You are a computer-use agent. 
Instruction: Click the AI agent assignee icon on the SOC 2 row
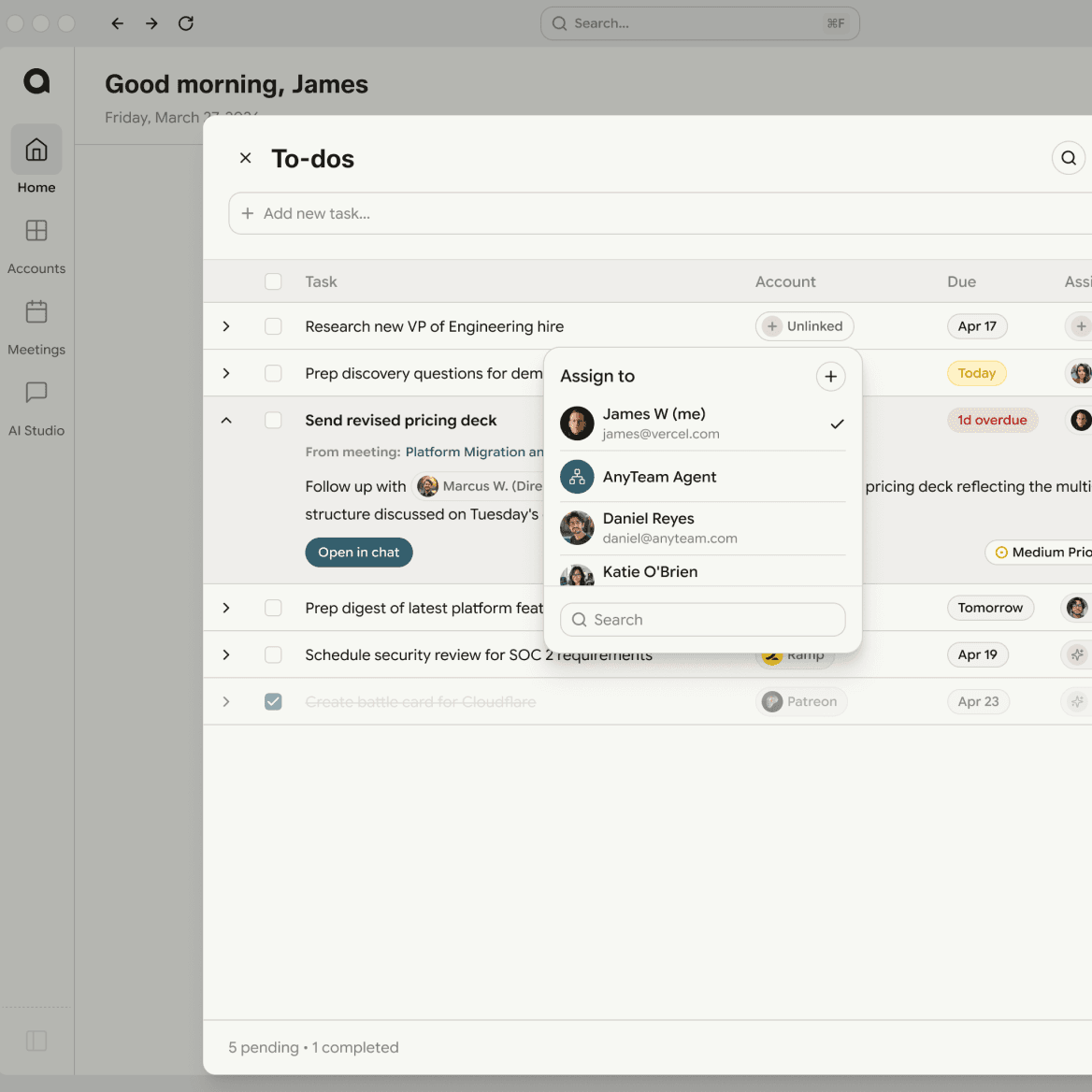1076,654
